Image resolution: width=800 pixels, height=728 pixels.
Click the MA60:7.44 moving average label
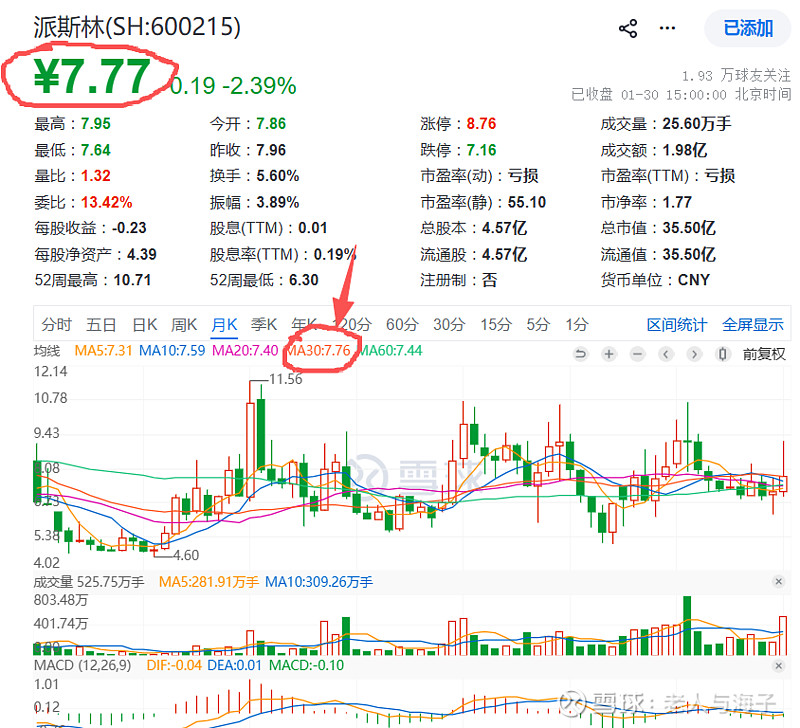(x=390, y=350)
